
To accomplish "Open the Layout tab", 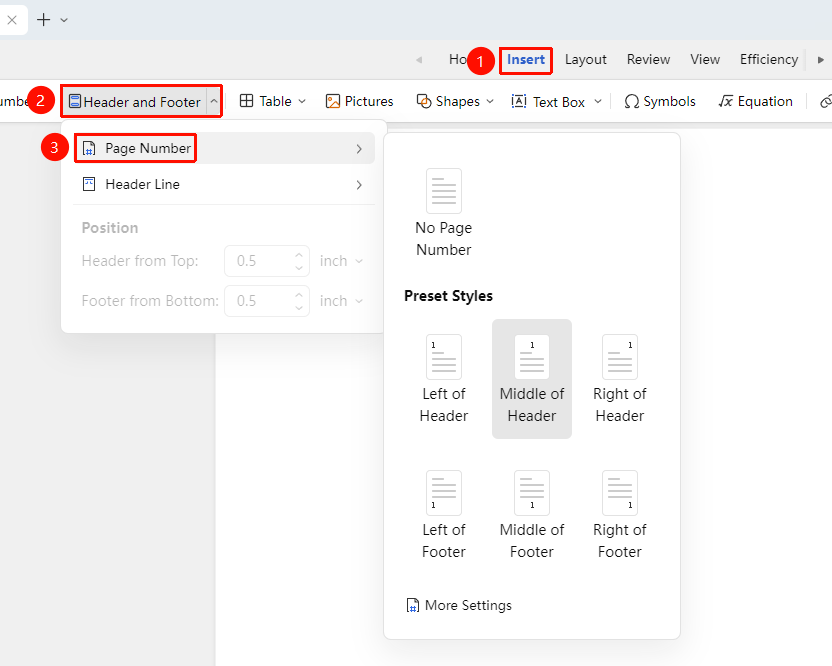I will coord(585,59).
